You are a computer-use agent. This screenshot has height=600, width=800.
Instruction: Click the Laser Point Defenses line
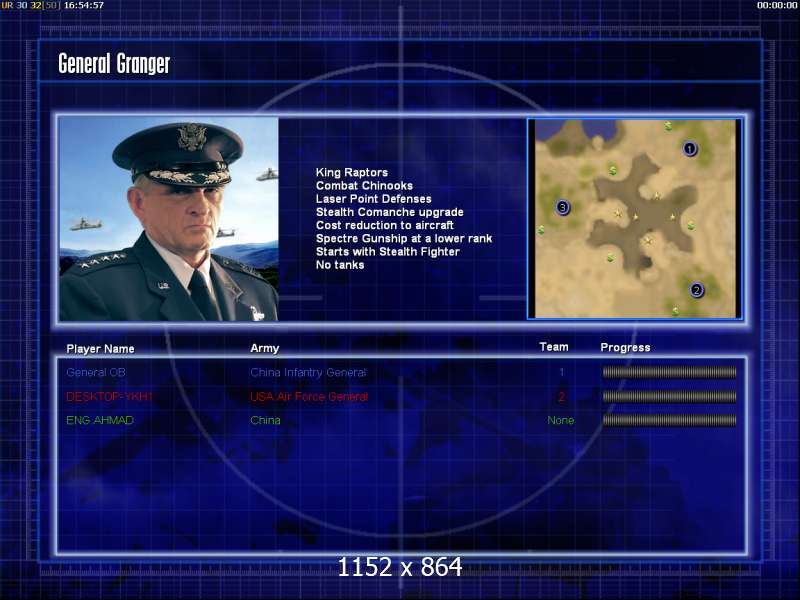[x=373, y=199]
